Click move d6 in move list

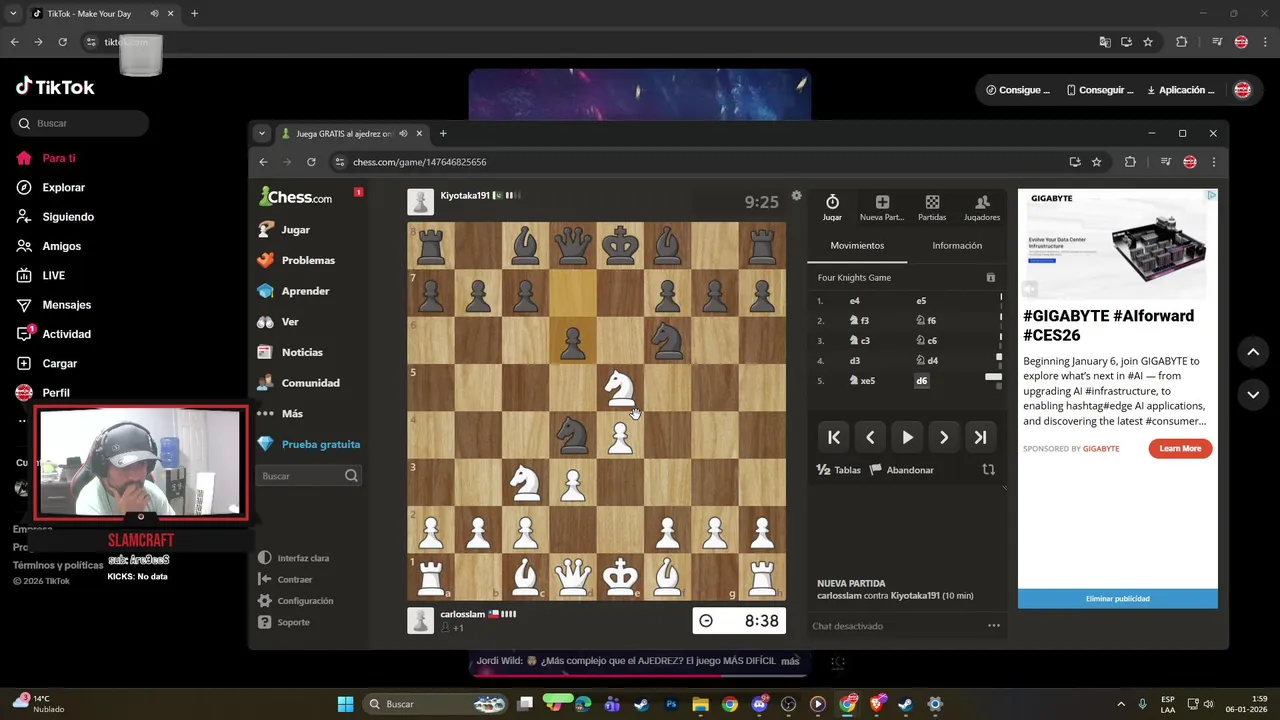pos(922,381)
